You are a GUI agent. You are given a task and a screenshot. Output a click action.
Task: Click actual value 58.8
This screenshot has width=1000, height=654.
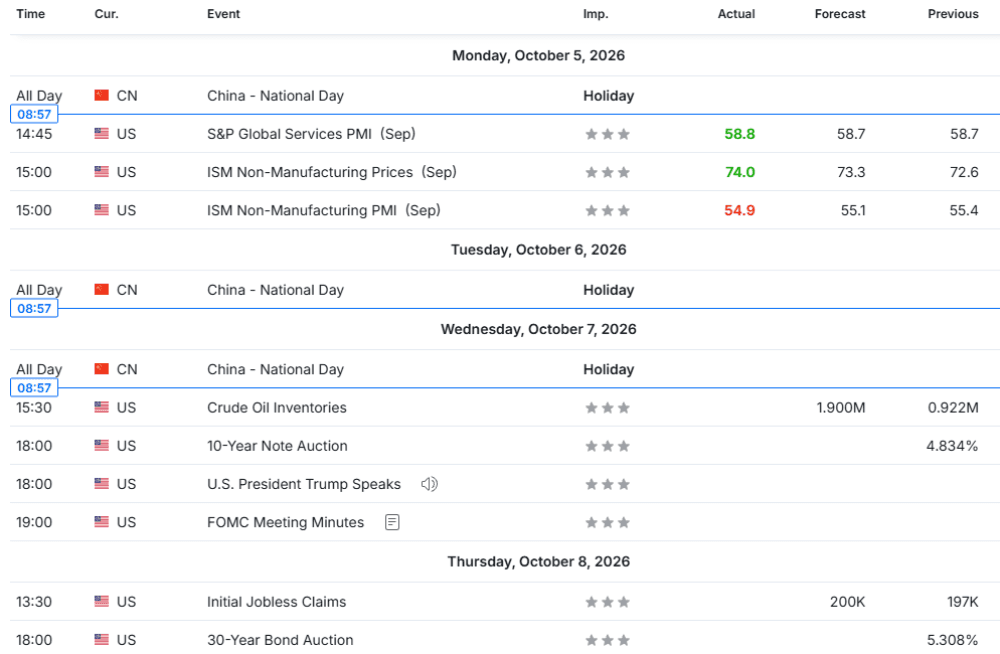pyautogui.click(x=740, y=134)
